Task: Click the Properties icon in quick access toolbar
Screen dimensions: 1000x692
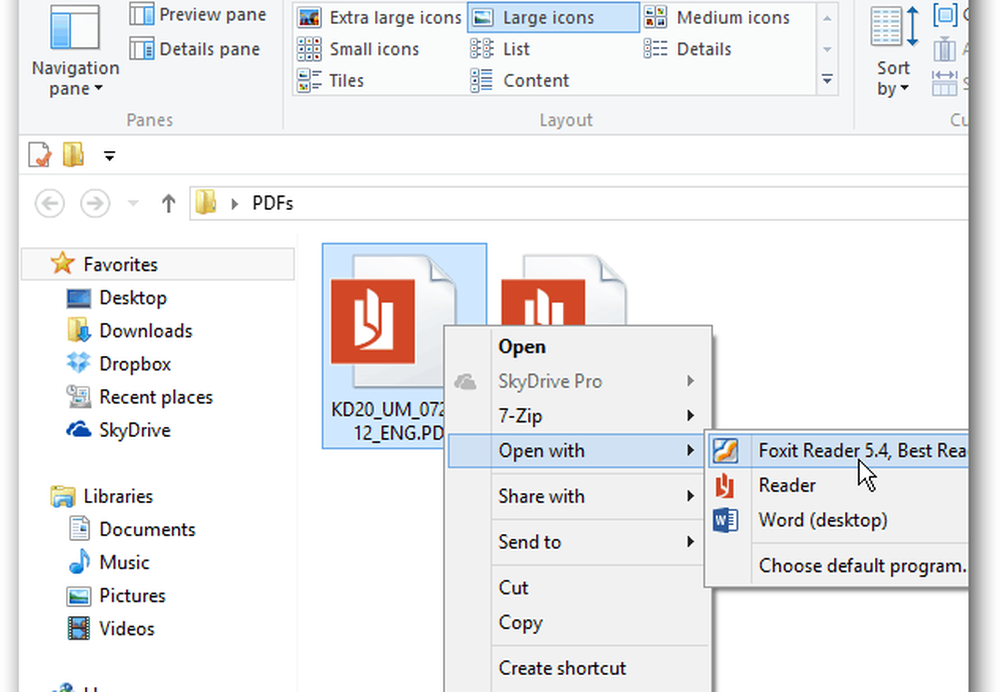Action: tap(39, 155)
